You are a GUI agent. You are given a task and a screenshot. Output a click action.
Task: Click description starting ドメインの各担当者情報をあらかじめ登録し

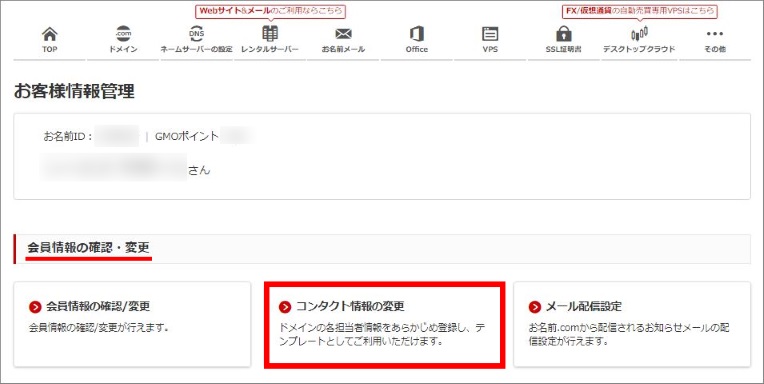382,334
